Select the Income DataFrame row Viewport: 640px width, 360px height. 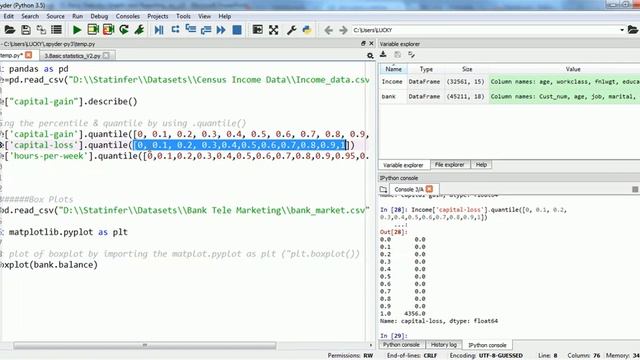tap(509, 82)
